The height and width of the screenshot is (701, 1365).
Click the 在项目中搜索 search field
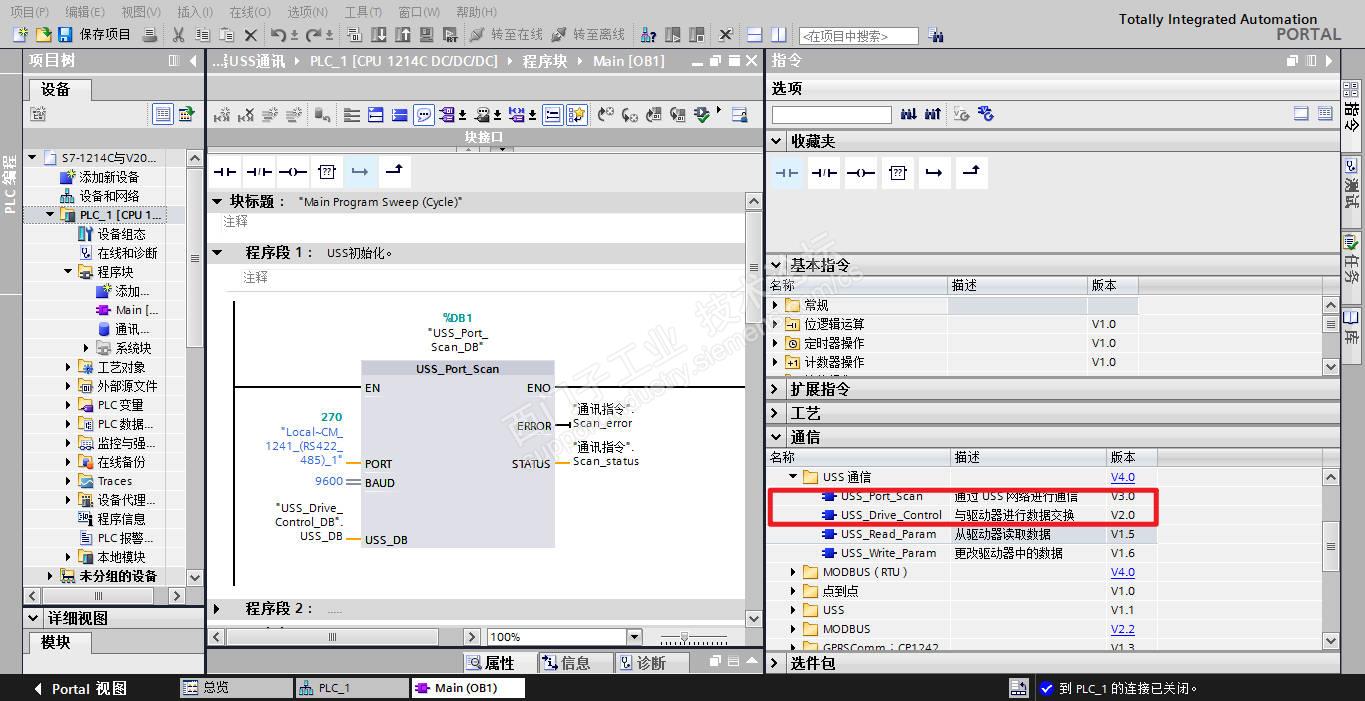click(858, 36)
